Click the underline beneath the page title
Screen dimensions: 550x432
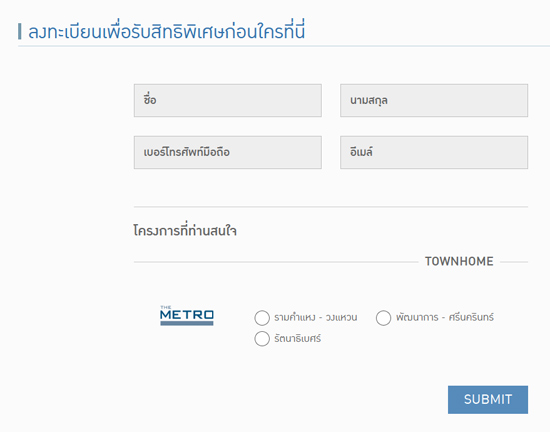click(x=284, y=46)
